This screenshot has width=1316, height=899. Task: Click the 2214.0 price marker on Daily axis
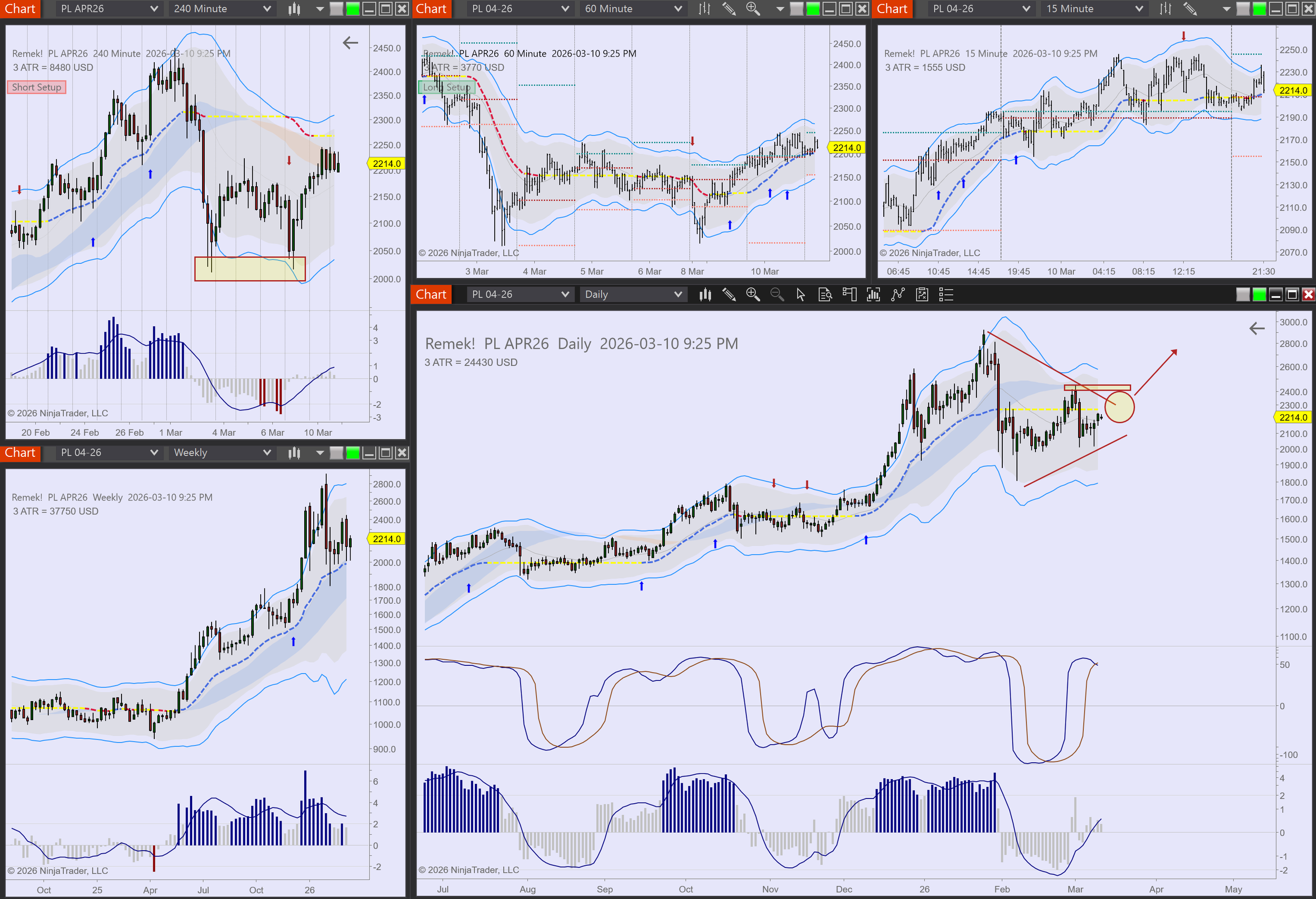pyautogui.click(x=1293, y=417)
